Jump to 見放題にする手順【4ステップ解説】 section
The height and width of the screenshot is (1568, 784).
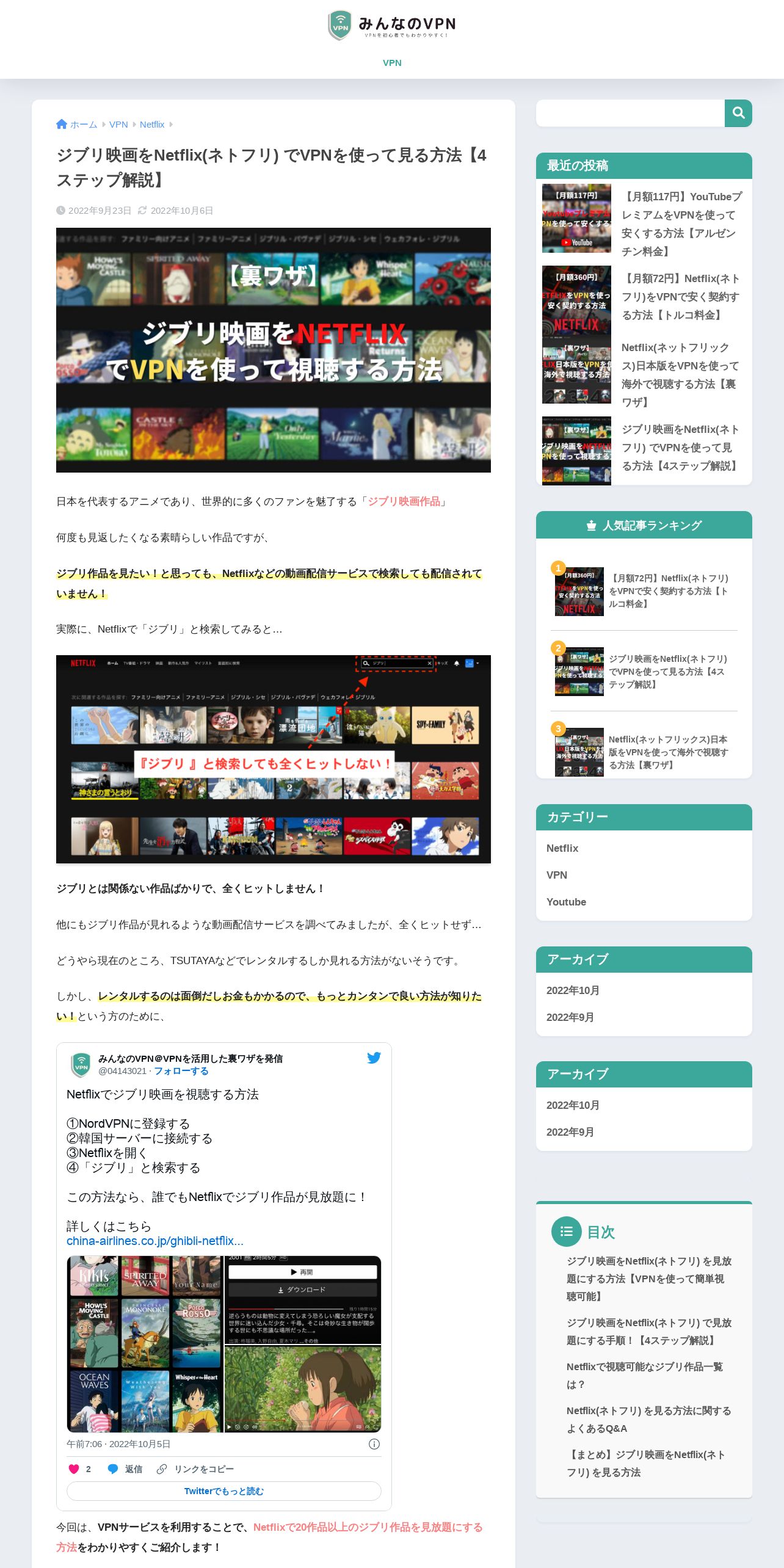click(649, 1332)
